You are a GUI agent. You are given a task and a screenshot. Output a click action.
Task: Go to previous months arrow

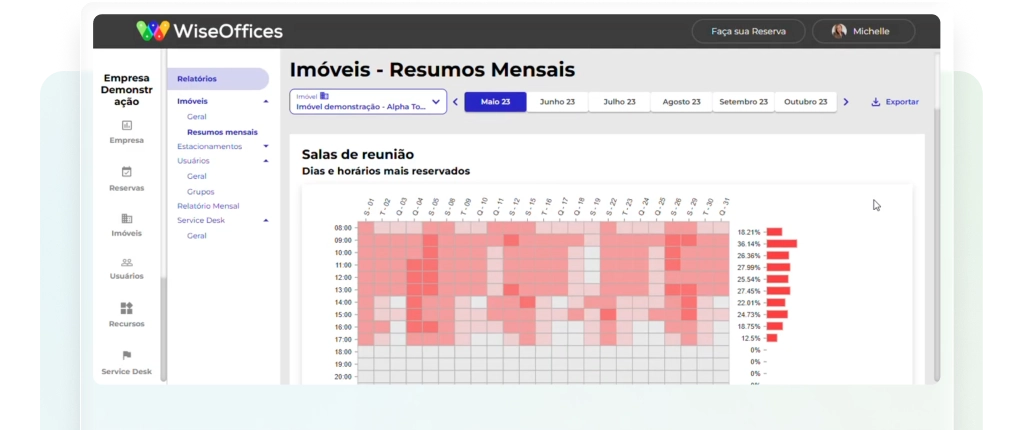[455, 102]
